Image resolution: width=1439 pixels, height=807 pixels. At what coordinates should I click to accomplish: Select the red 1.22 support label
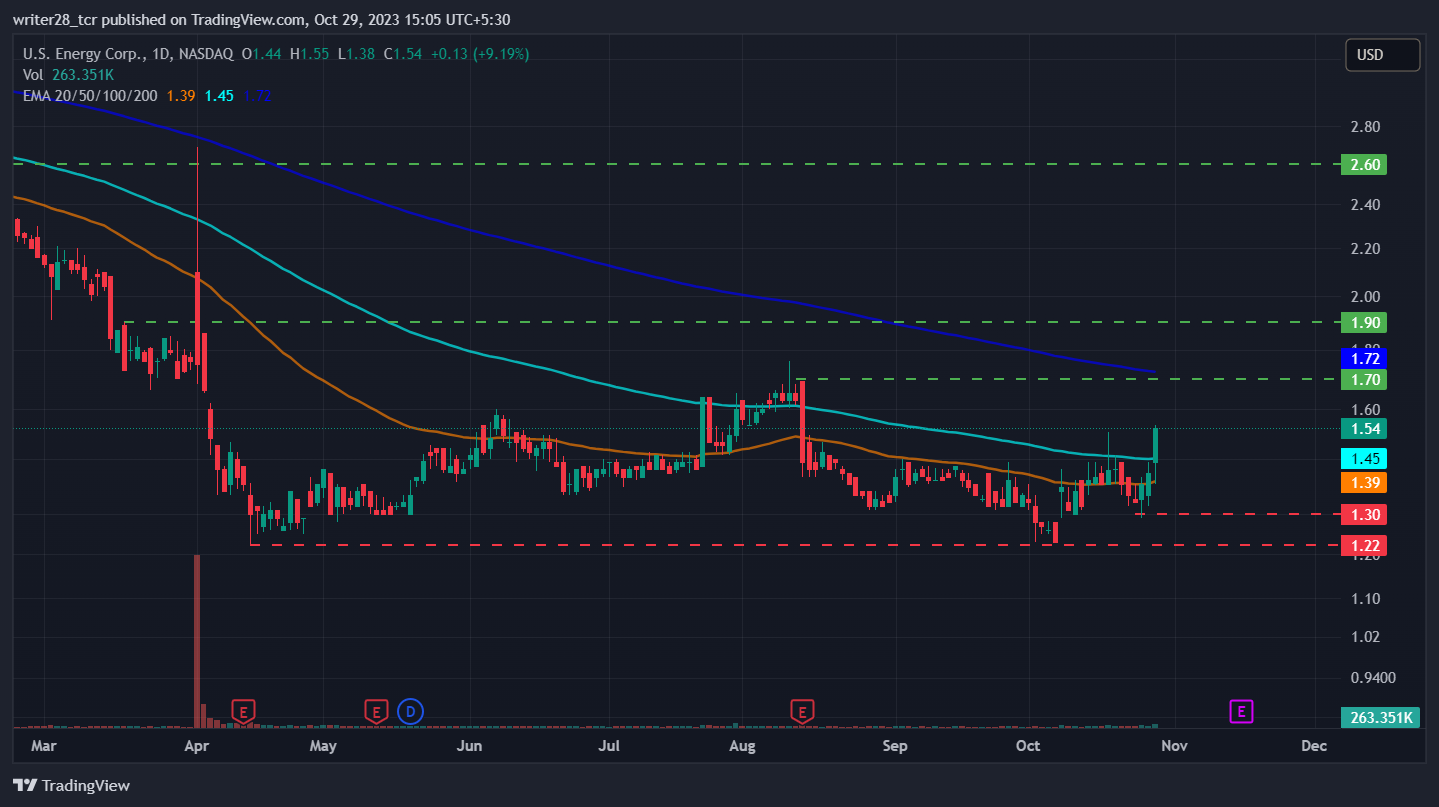coord(1363,546)
